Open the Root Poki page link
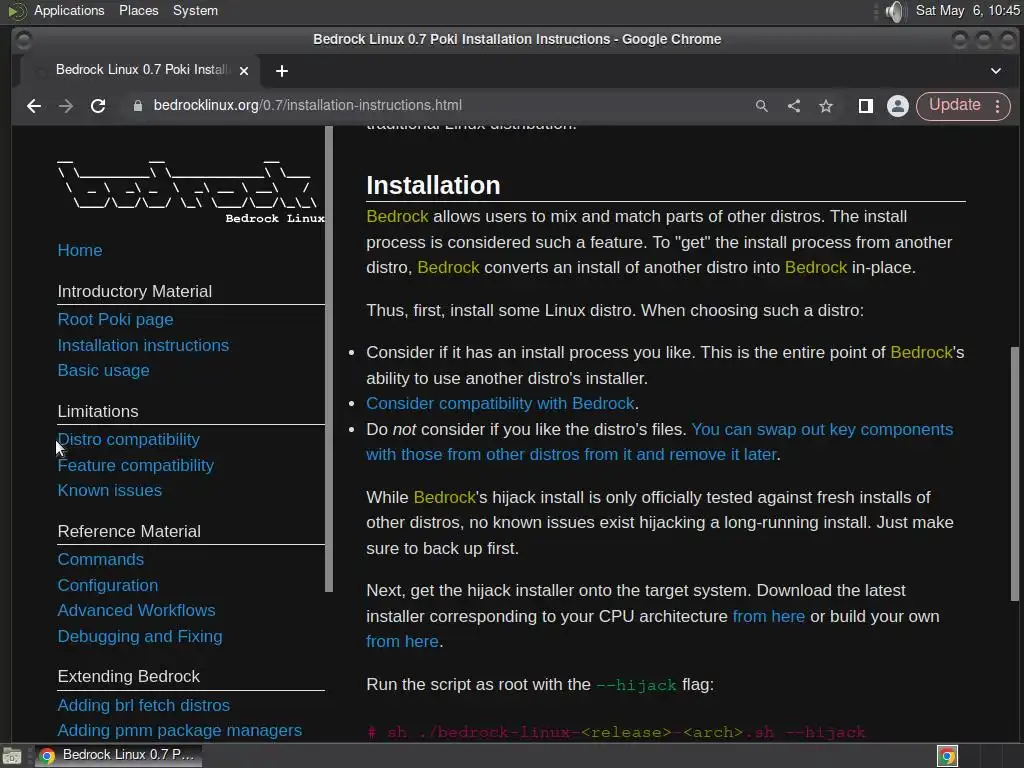 [x=115, y=319]
